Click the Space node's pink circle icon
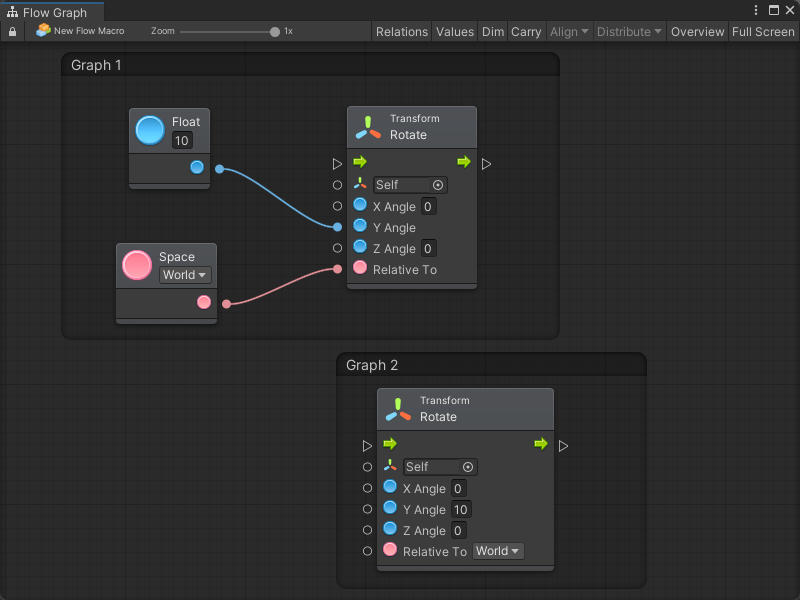 pyautogui.click(x=137, y=266)
